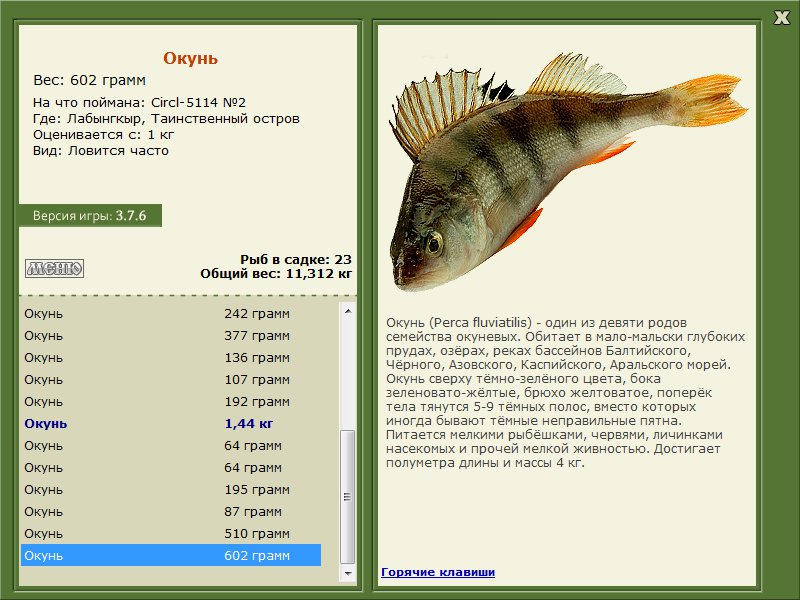Open the Меню button
Screen dimensions: 800x600
[x=54, y=268]
